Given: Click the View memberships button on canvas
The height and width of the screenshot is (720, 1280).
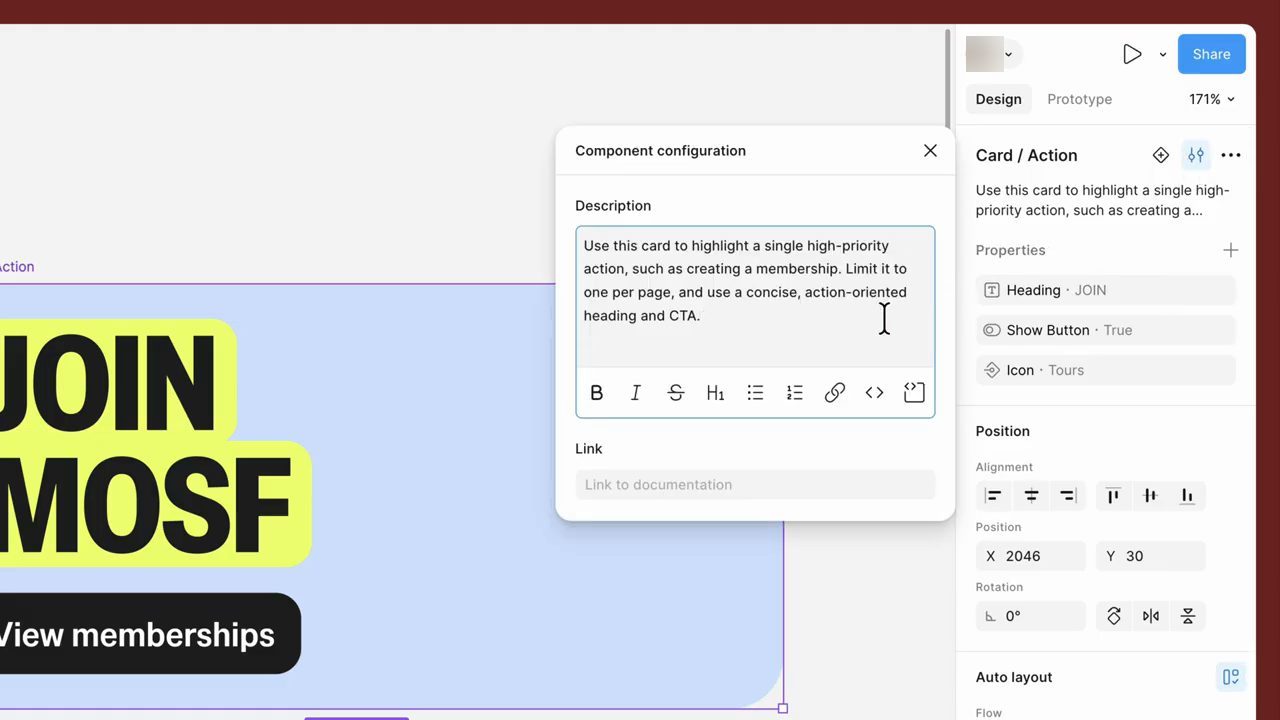Looking at the screenshot, I should pyautogui.click(x=148, y=634).
